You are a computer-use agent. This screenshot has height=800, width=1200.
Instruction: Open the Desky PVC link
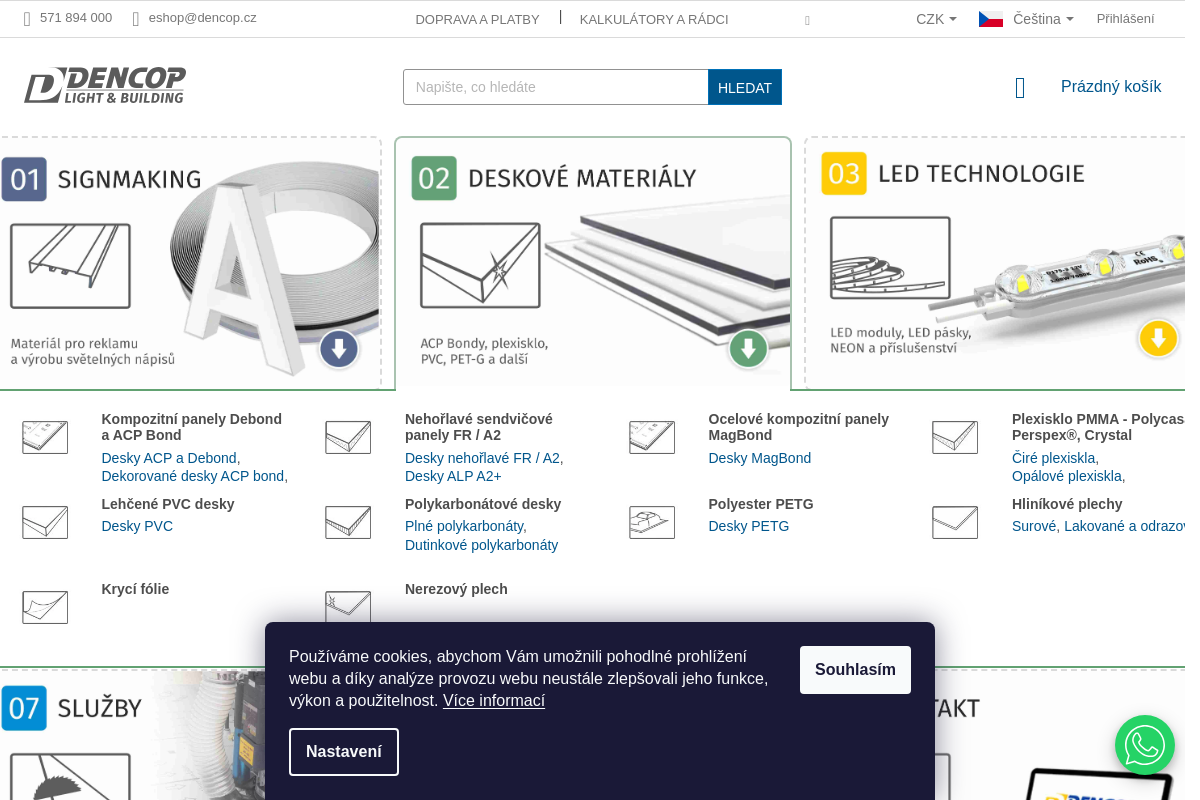click(x=137, y=526)
